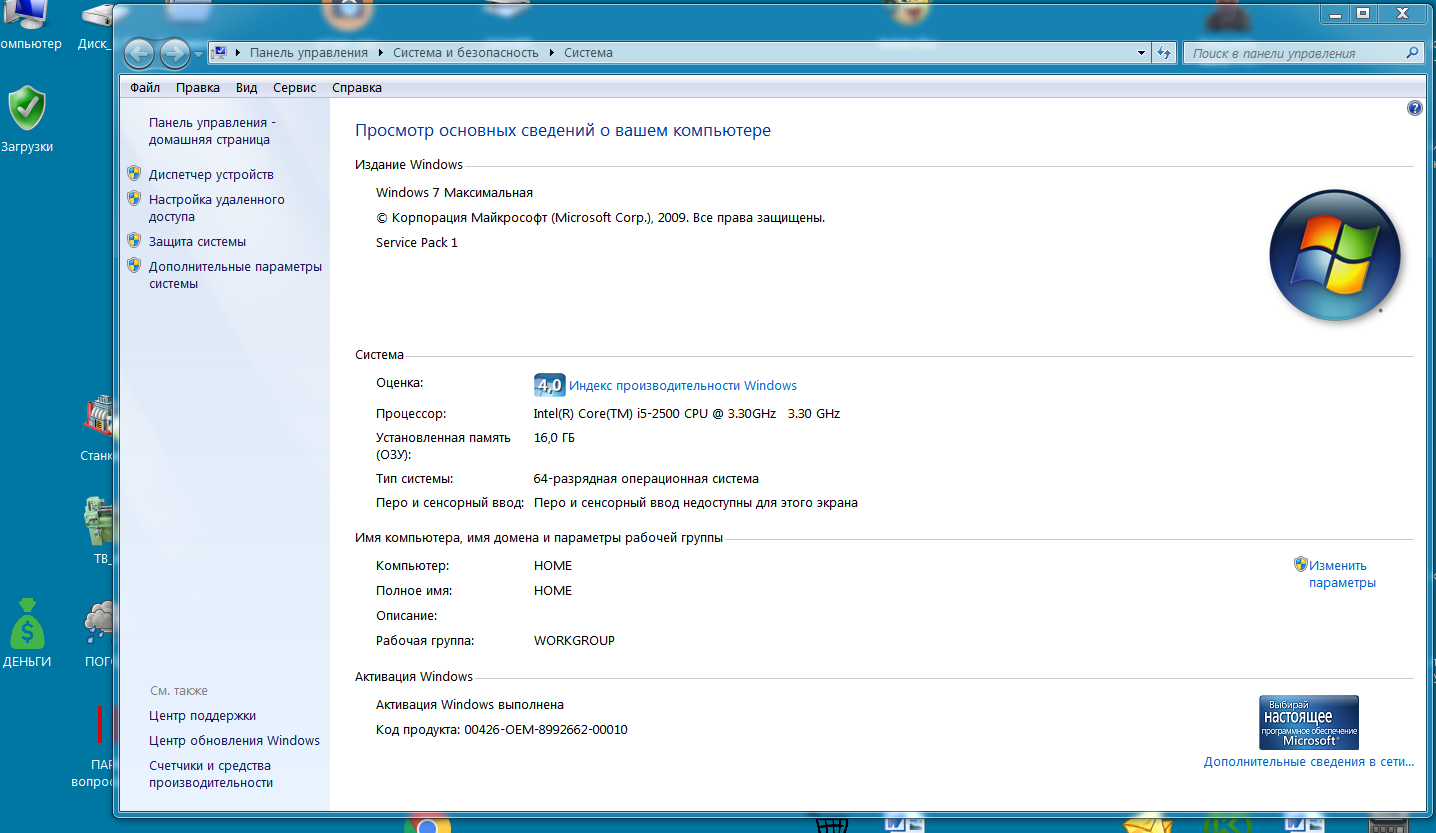Go back with the Back arrow button
Screen dimensions: 1436x833
coord(140,53)
